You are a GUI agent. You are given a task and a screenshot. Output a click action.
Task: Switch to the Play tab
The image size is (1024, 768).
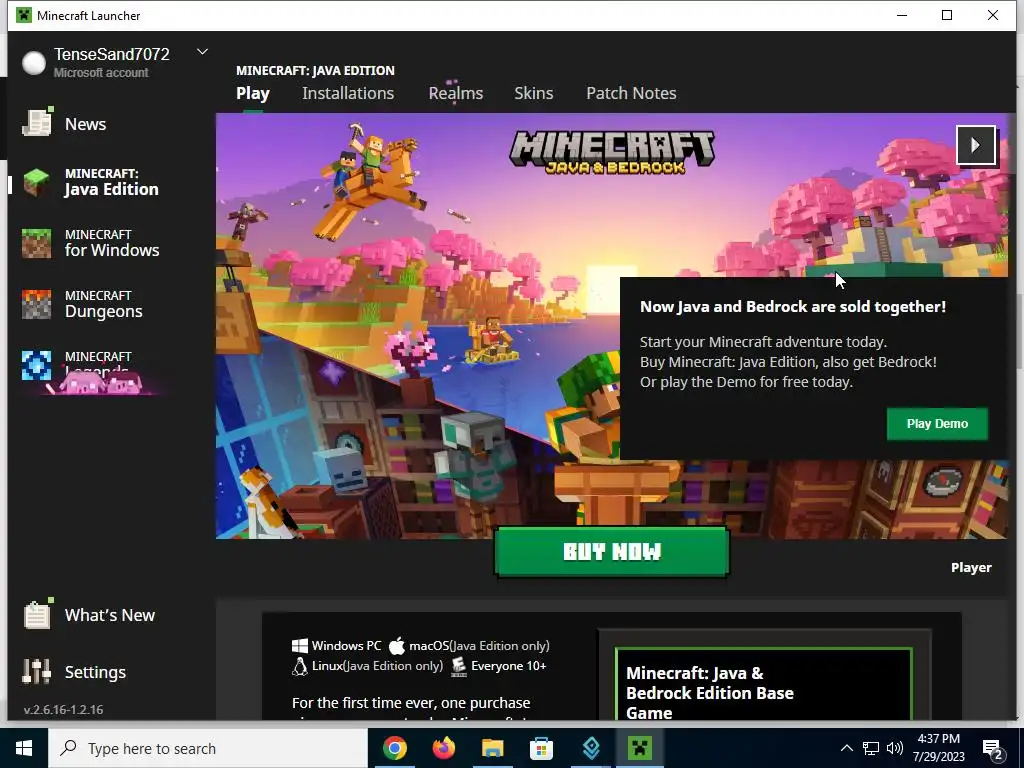pos(253,93)
